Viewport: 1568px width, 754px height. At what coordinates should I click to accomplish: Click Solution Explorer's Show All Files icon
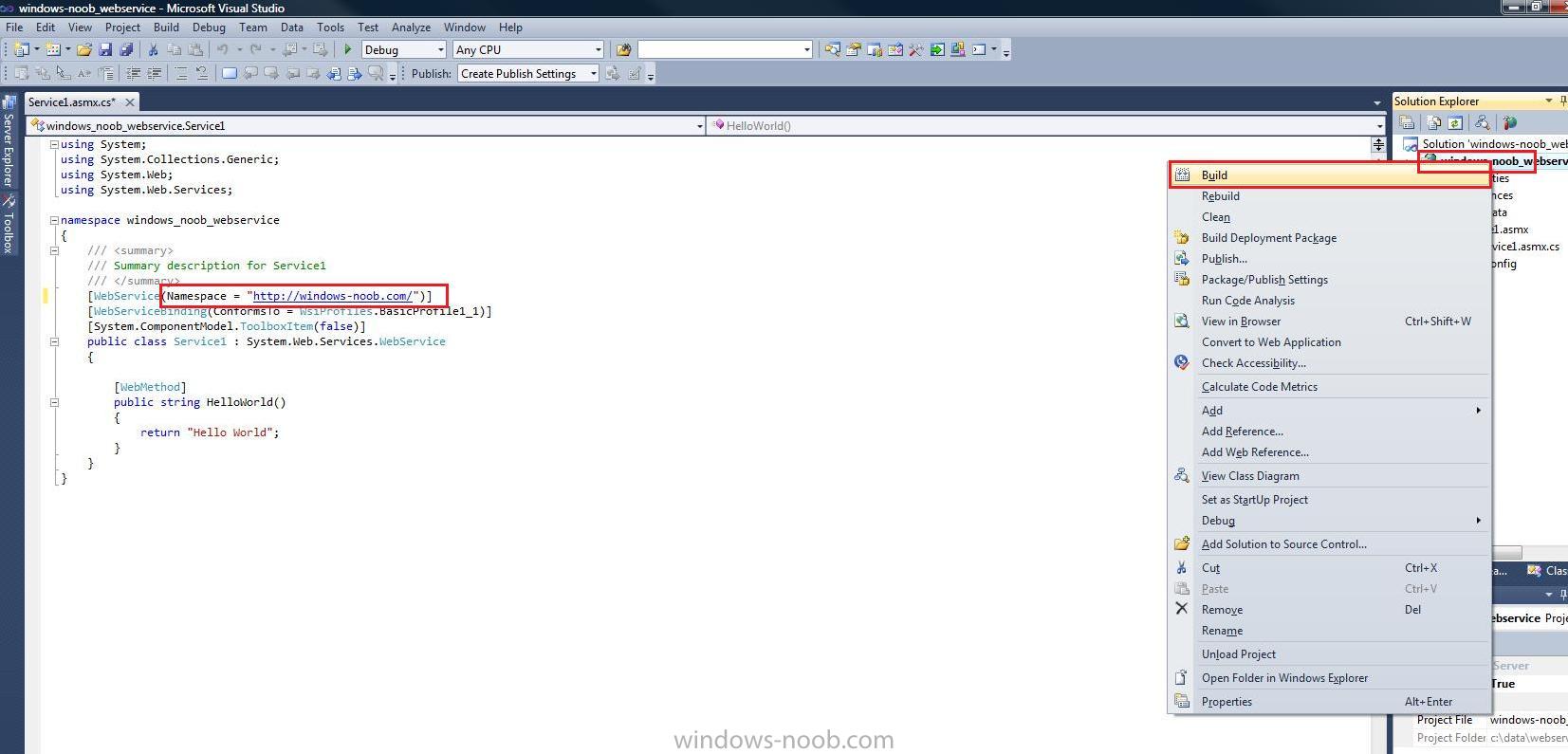(x=1433, y=122)
